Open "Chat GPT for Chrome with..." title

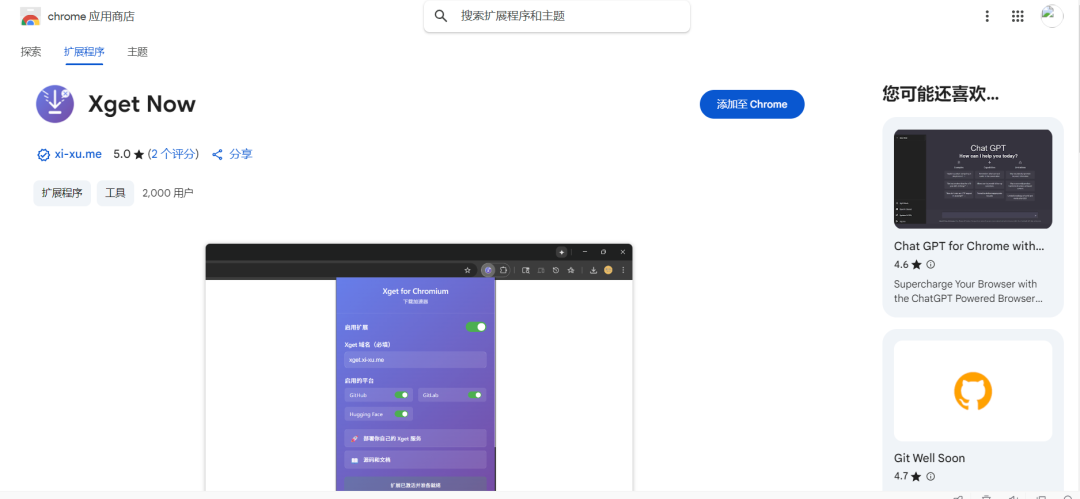click(x=969, y=246)
